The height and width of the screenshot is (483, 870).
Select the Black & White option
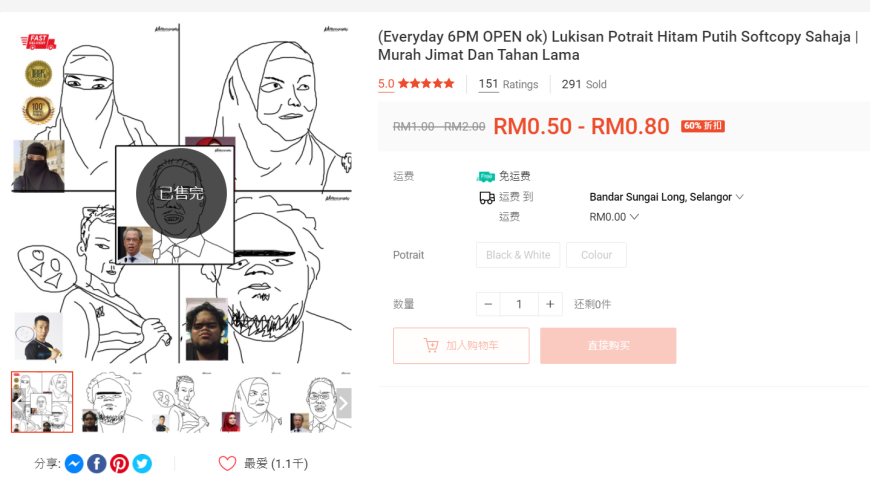click(518, 255)
